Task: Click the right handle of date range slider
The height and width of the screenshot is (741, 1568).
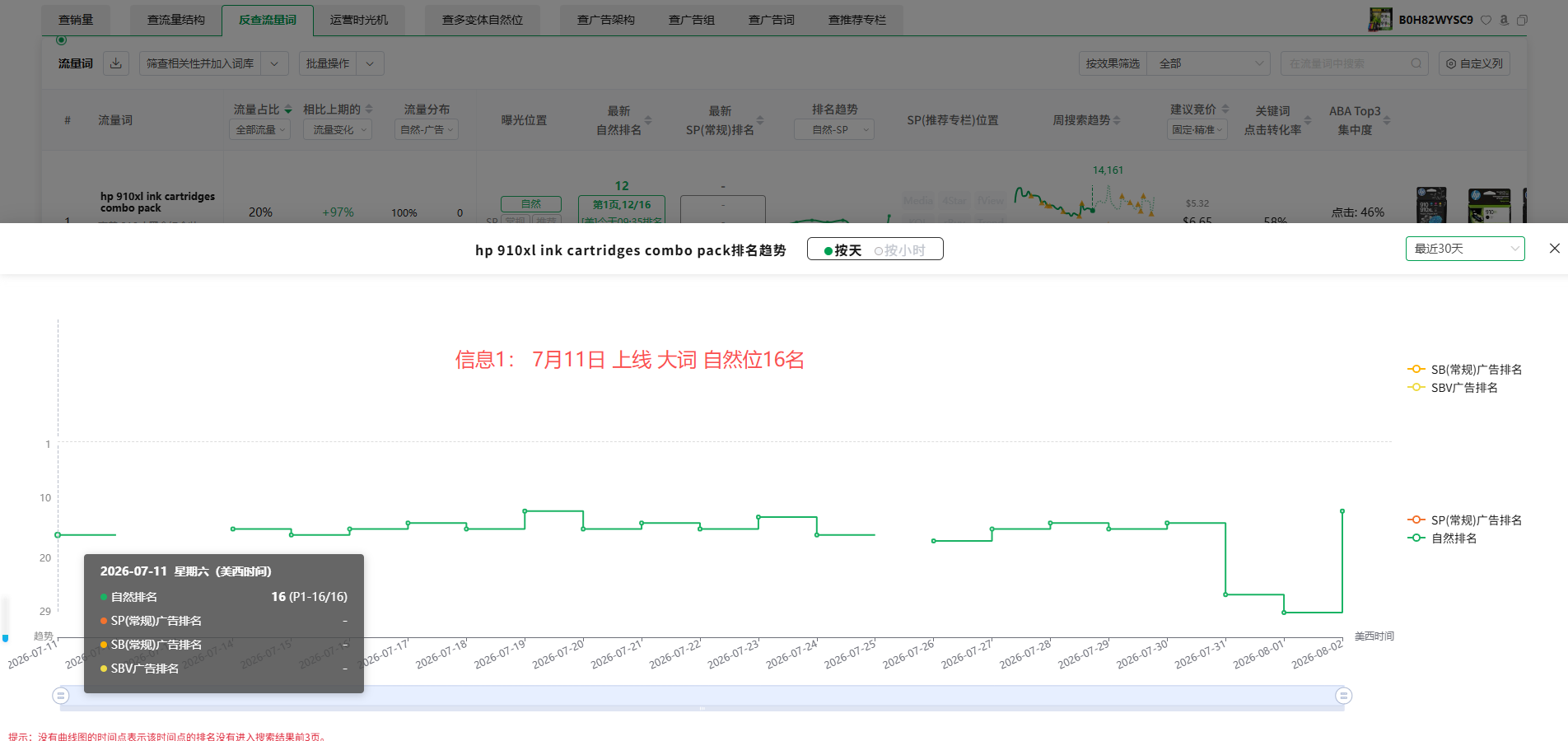Action: click(1343, 696)
